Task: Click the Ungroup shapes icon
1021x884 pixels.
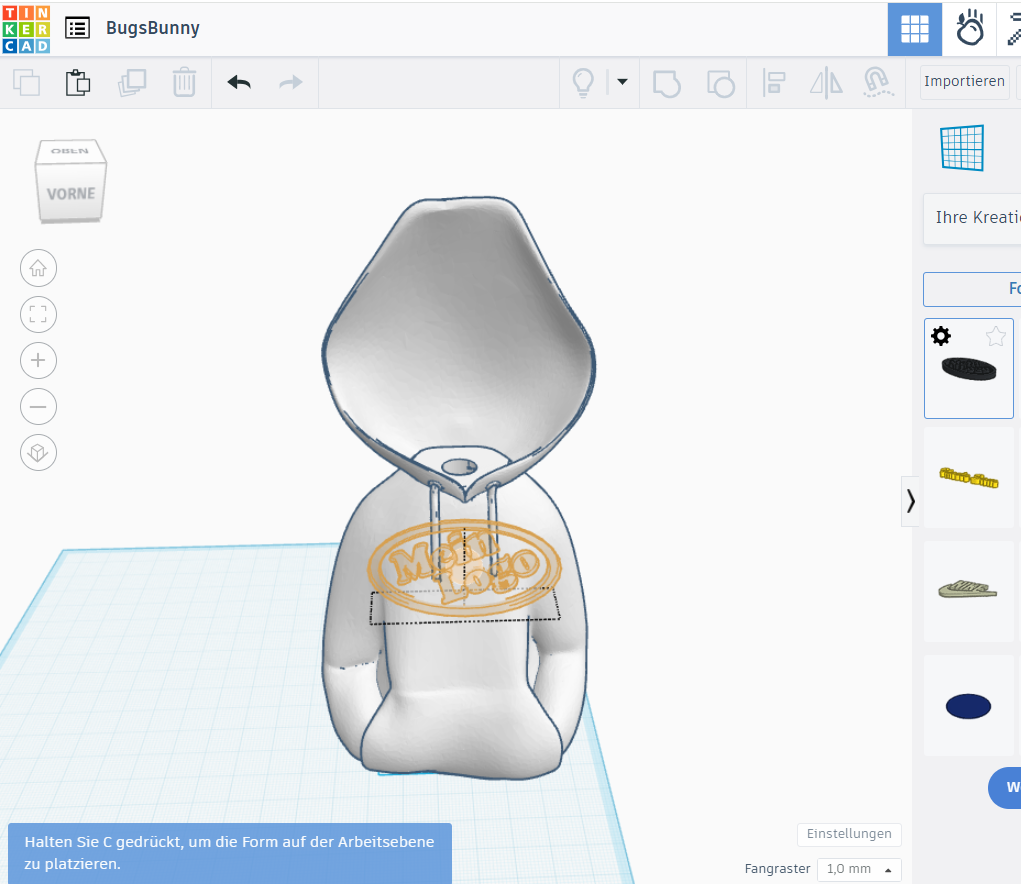Action: (720, 83)
